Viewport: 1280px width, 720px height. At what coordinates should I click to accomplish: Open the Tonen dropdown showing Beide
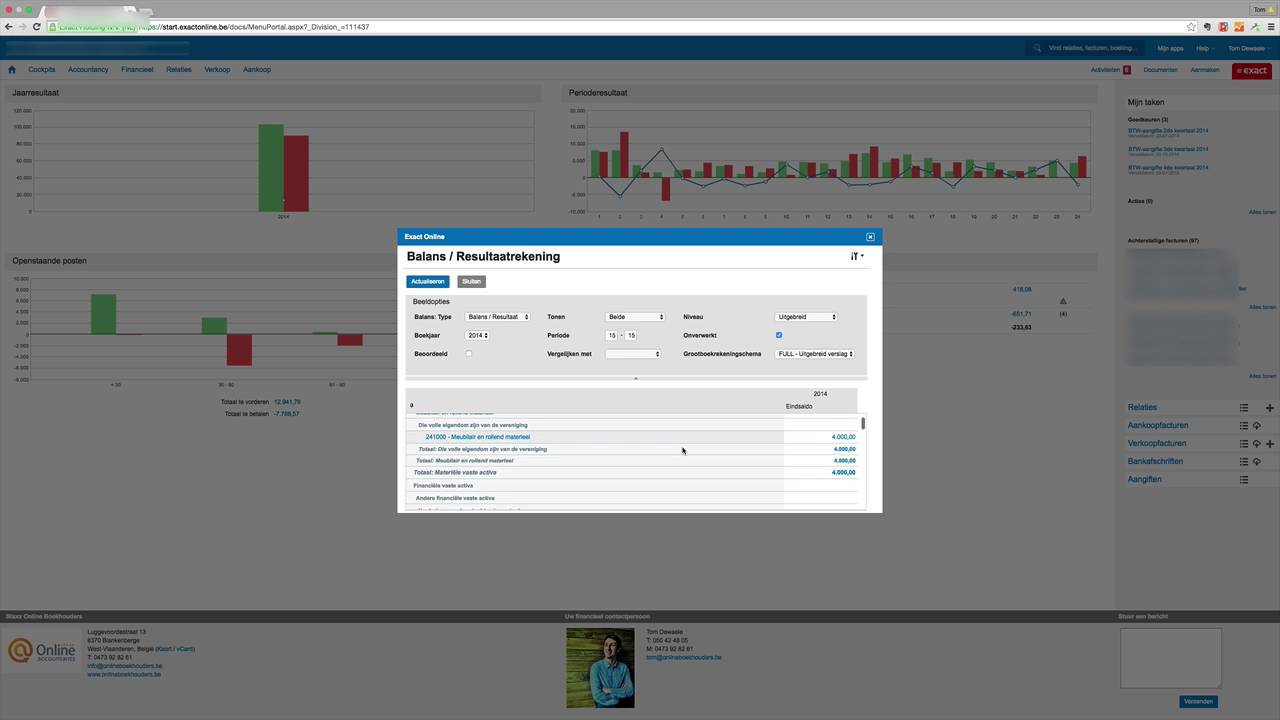634,317
